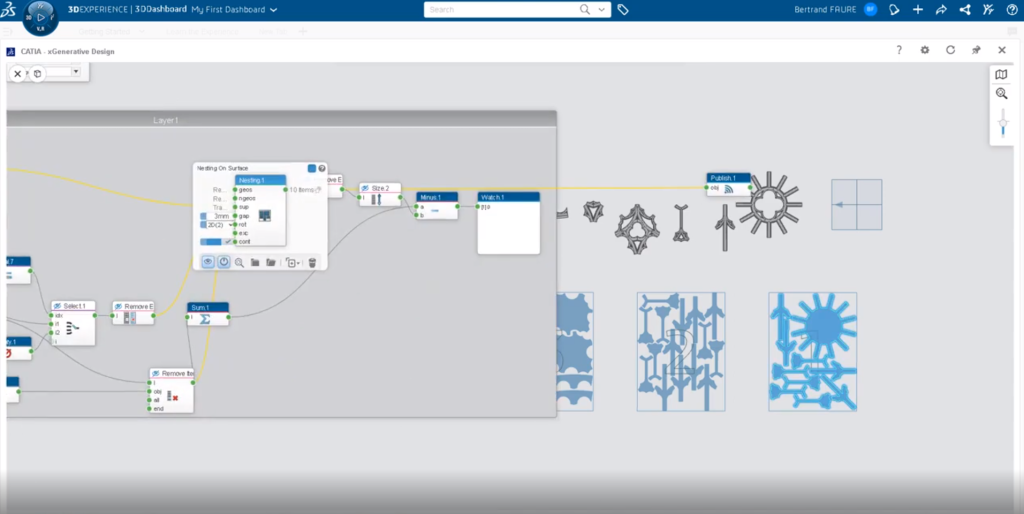
Task: Pin the xGenerative Design widget
Action: click(x=976, y=50)
